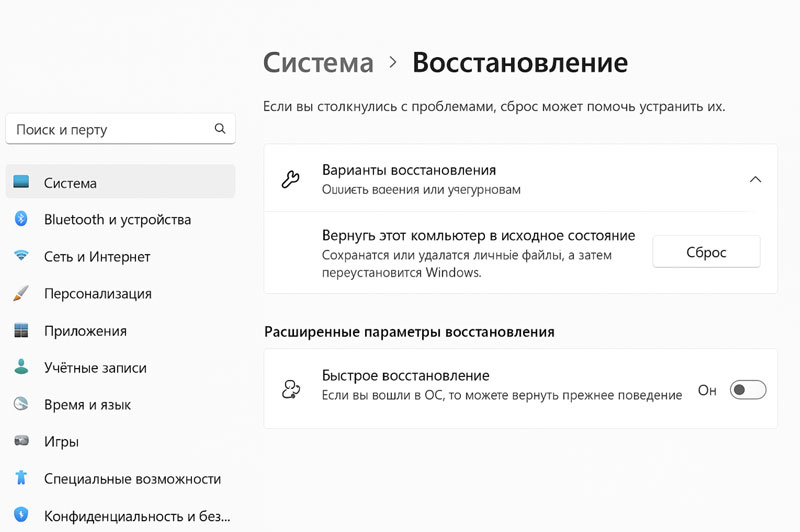Click the Bluetooth icon in sidebar
The height and width of the screenshot is (532, 800).
(x=21, y=218)
